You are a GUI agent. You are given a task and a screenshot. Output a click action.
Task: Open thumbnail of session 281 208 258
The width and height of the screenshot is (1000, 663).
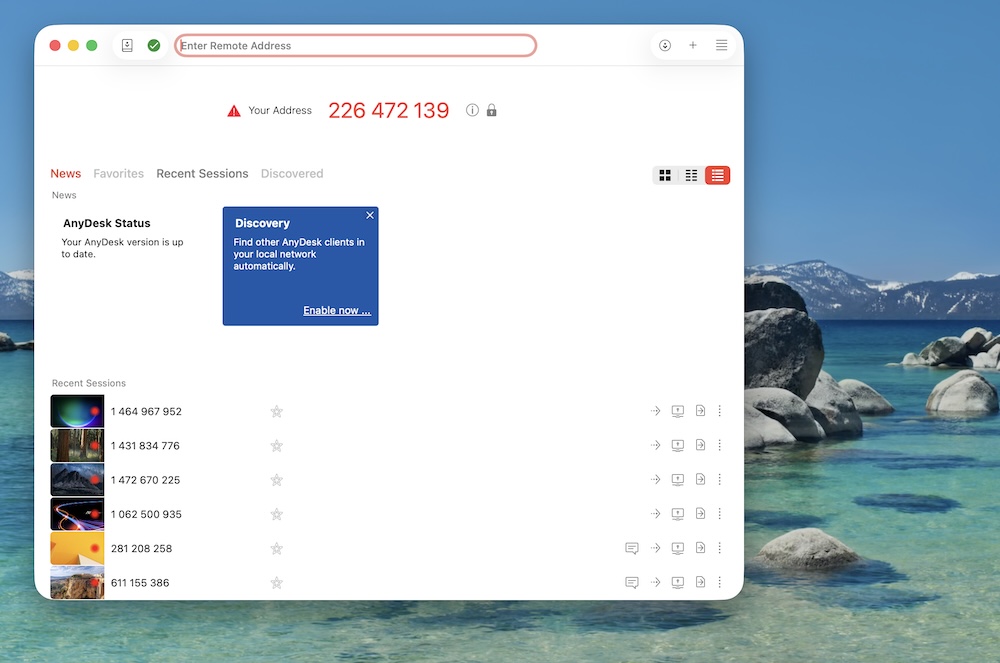click(x=77, y=548)
